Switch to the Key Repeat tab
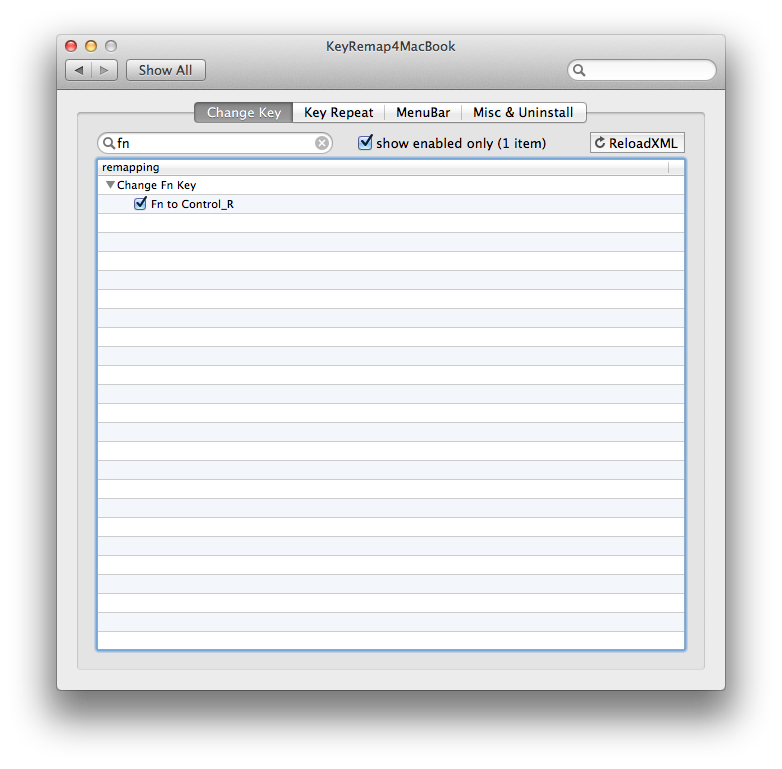 click(x=338, y=112)
